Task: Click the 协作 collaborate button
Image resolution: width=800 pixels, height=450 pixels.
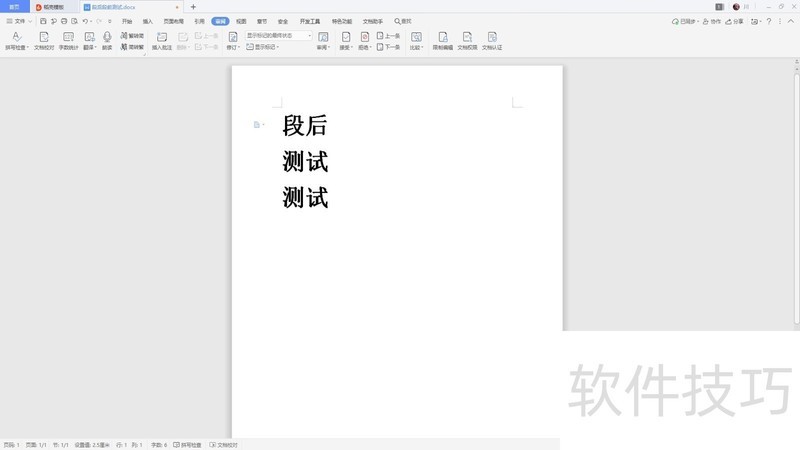Action: point(712,21)
